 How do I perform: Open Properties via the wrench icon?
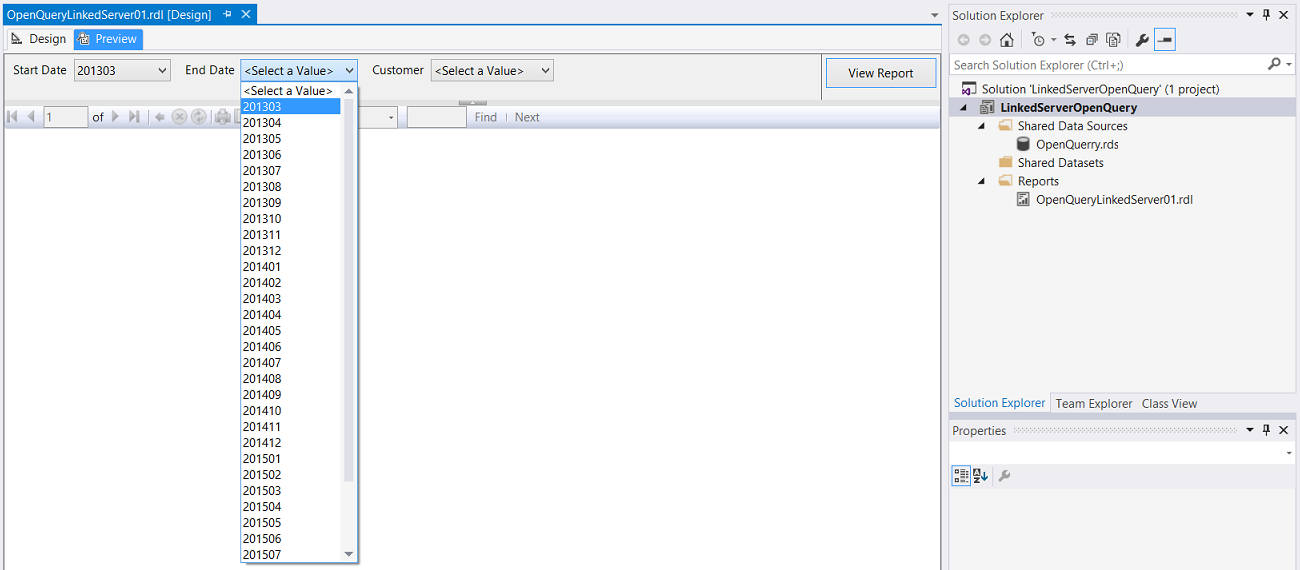[1142, 40]
